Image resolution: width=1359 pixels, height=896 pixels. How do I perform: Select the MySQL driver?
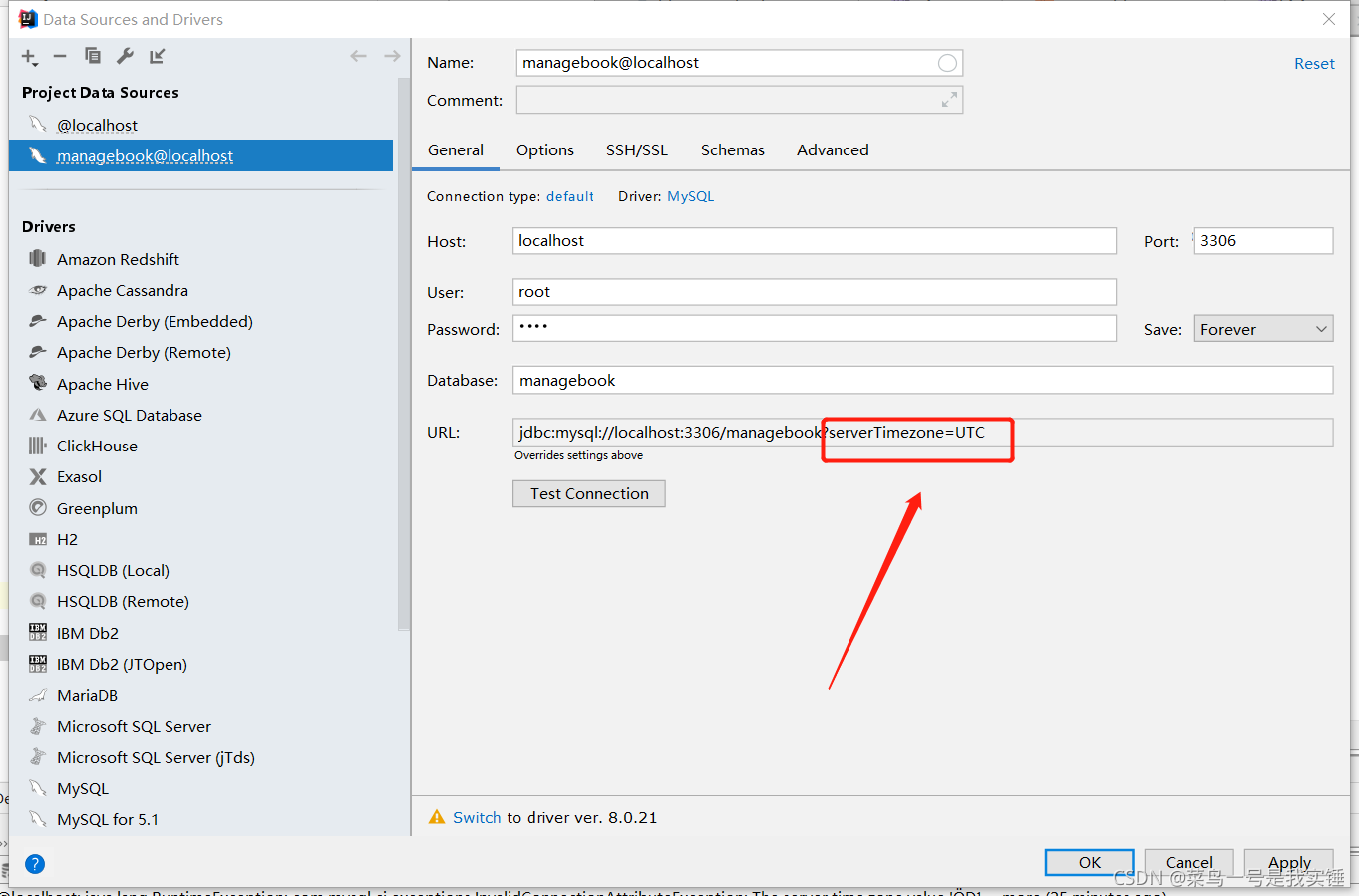pyautogui.click(x=83, y=787)
